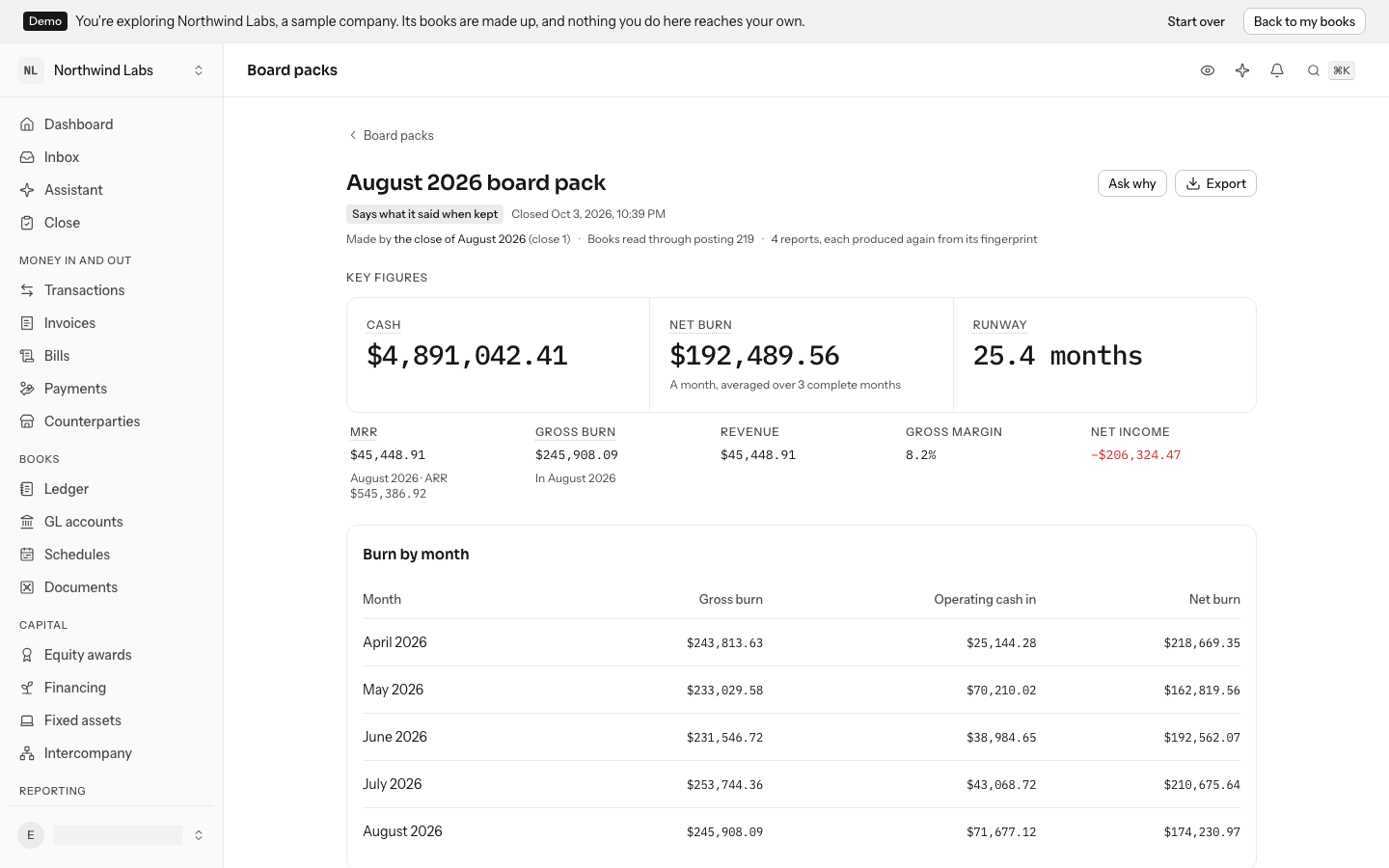1389x868 pixels.
Task: Expand the Northwind Labs company switcher
Action: coord(112,70)
